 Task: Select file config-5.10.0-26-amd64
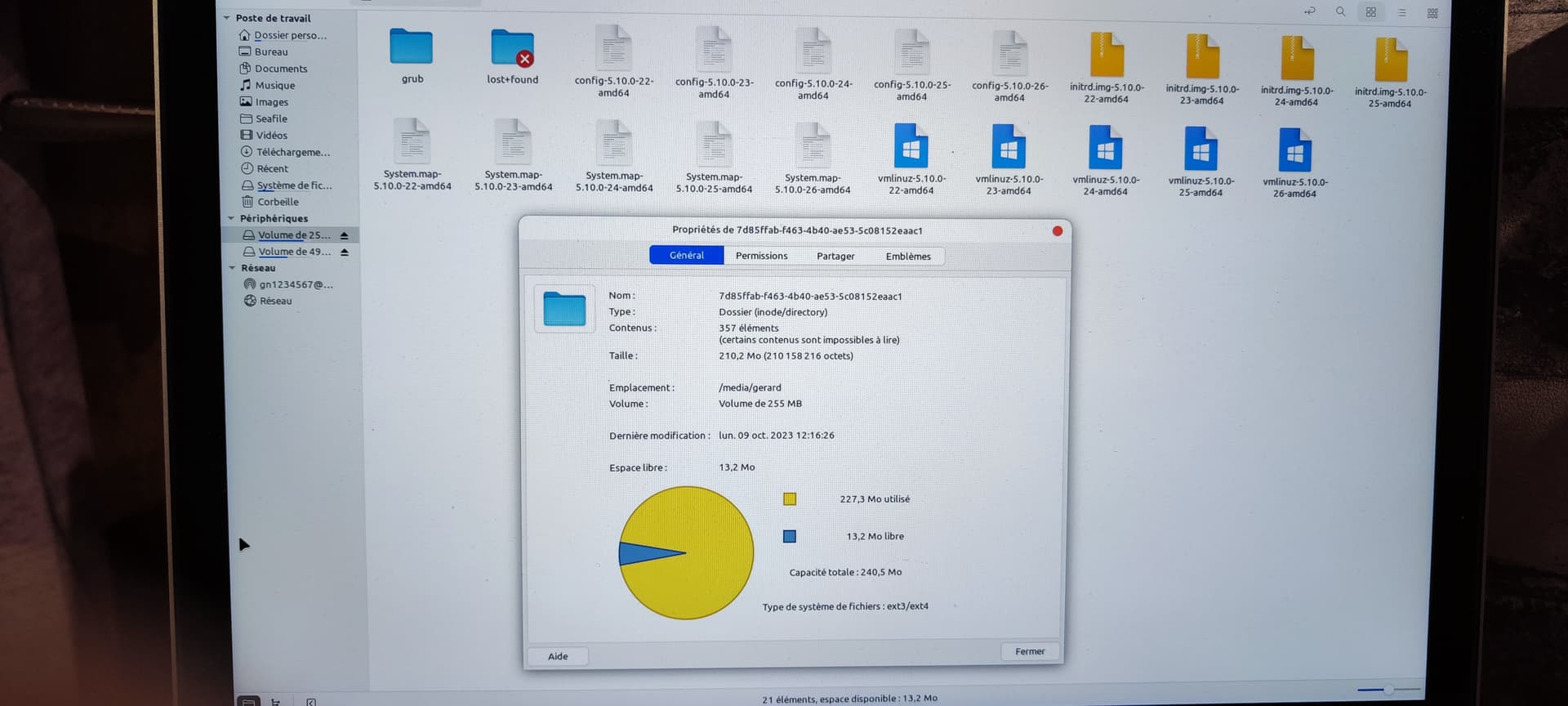click(x=1010, y=67)
